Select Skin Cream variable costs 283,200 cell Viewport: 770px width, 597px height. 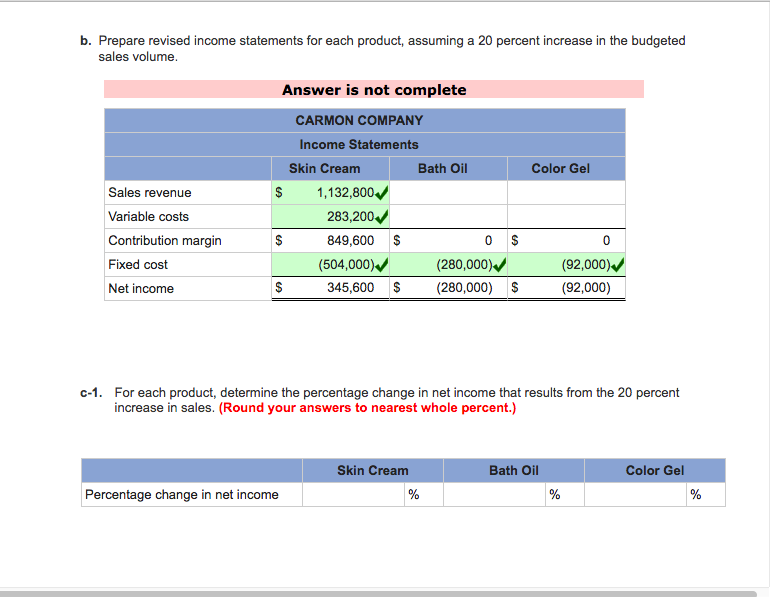pyautogui.click(x=330, y=217)
